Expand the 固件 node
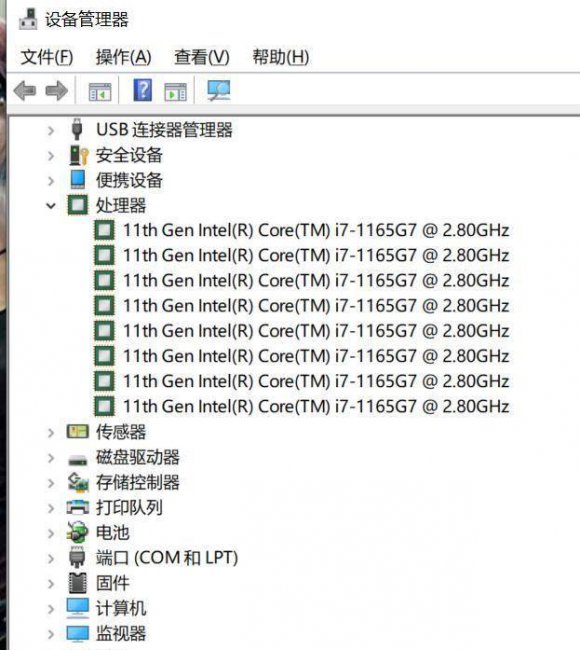 51,584
